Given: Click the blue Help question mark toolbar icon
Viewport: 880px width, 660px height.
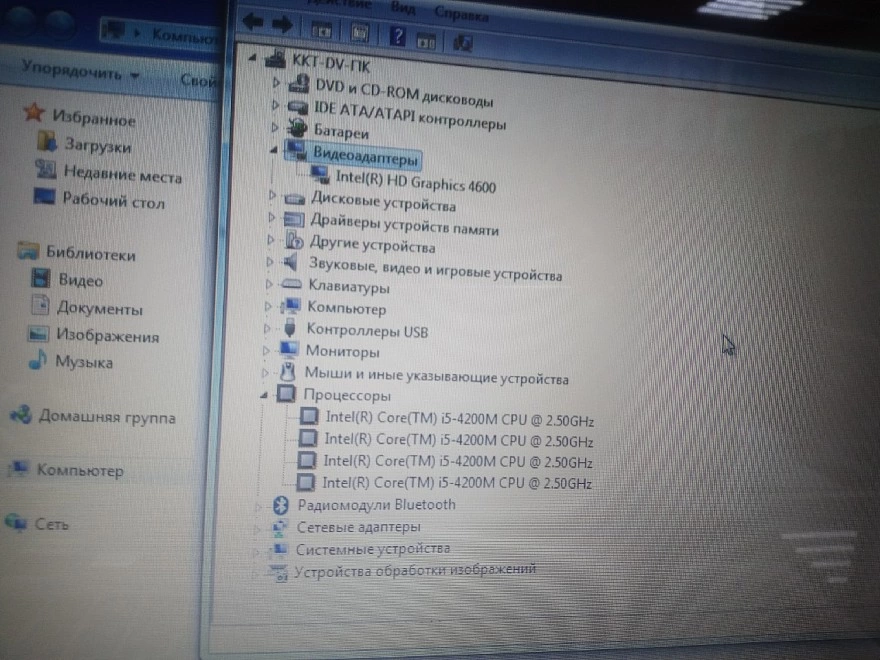Looking at the screenshot, I should tap(397, 37).
